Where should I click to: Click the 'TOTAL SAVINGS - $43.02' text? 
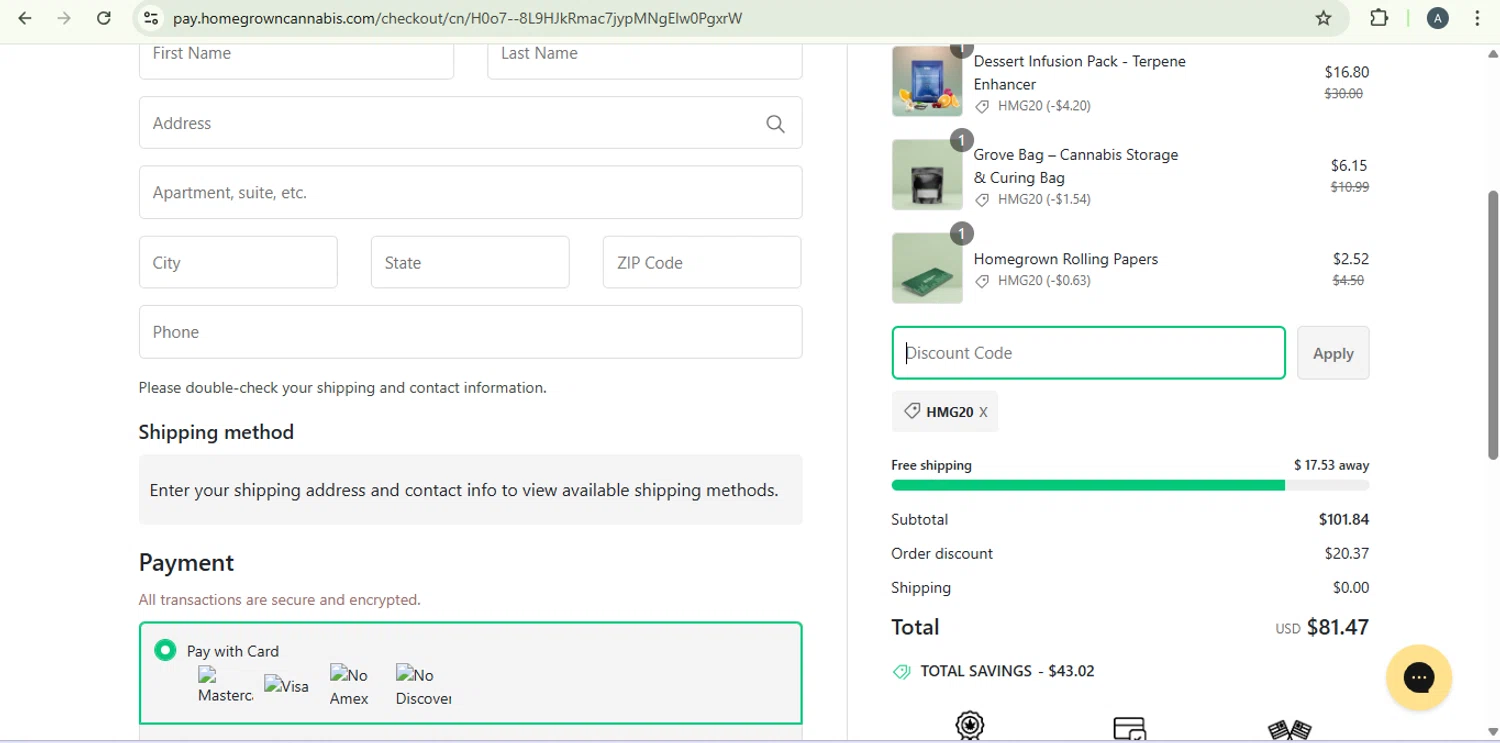[1007, 671]
